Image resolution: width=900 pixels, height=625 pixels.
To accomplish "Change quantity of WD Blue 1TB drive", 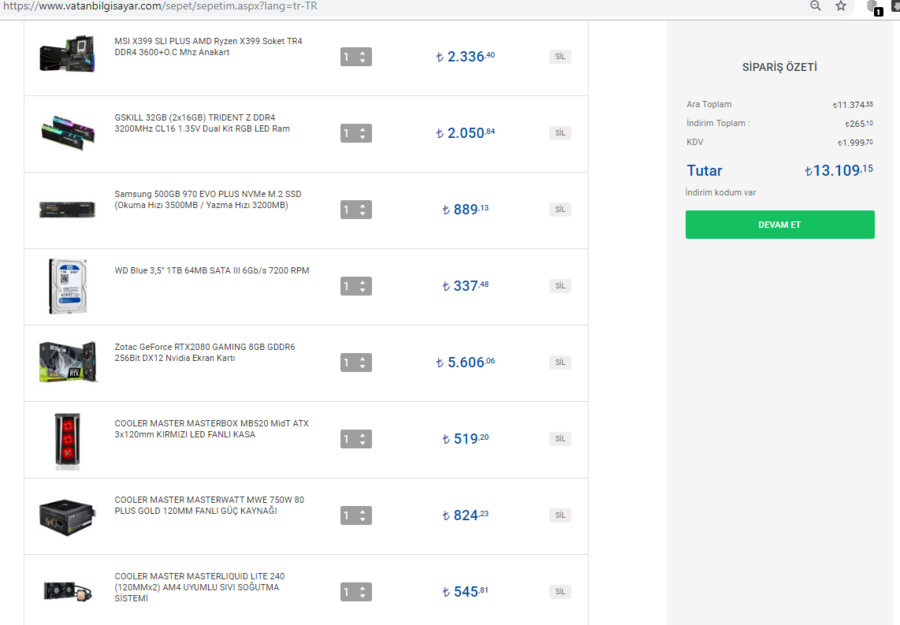I will pos(356,286).
